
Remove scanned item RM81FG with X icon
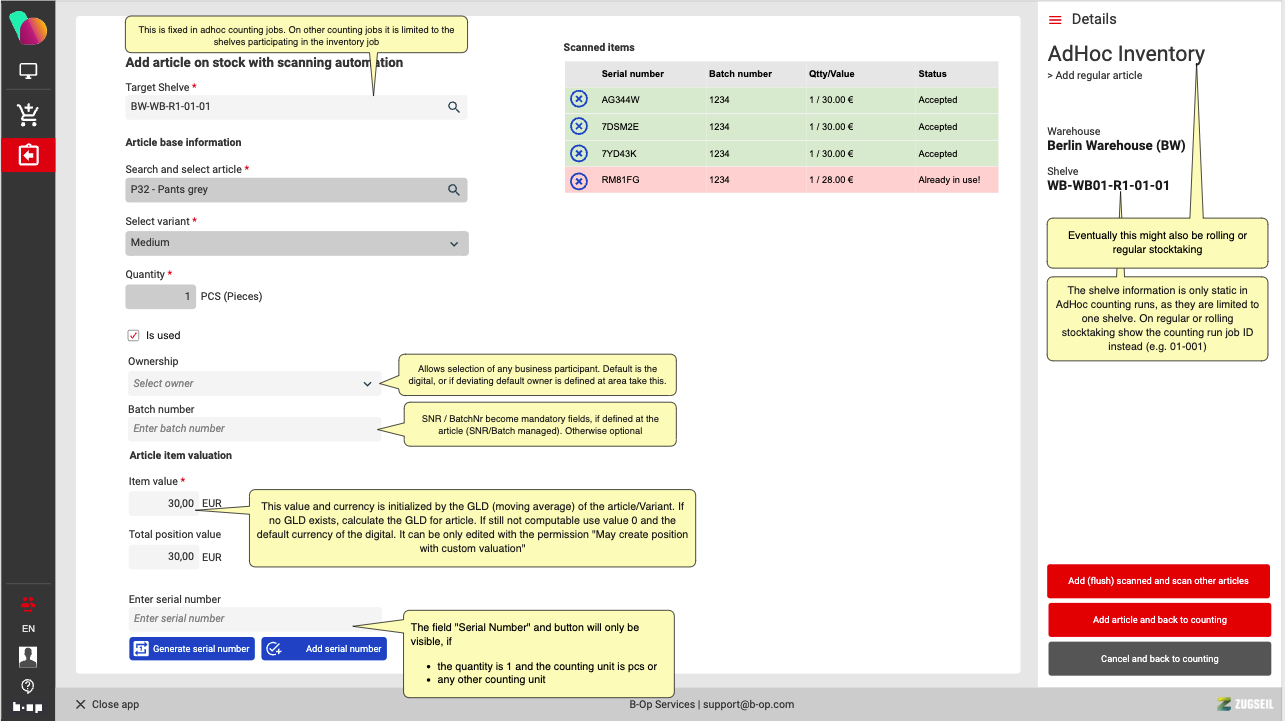(579, 180)
